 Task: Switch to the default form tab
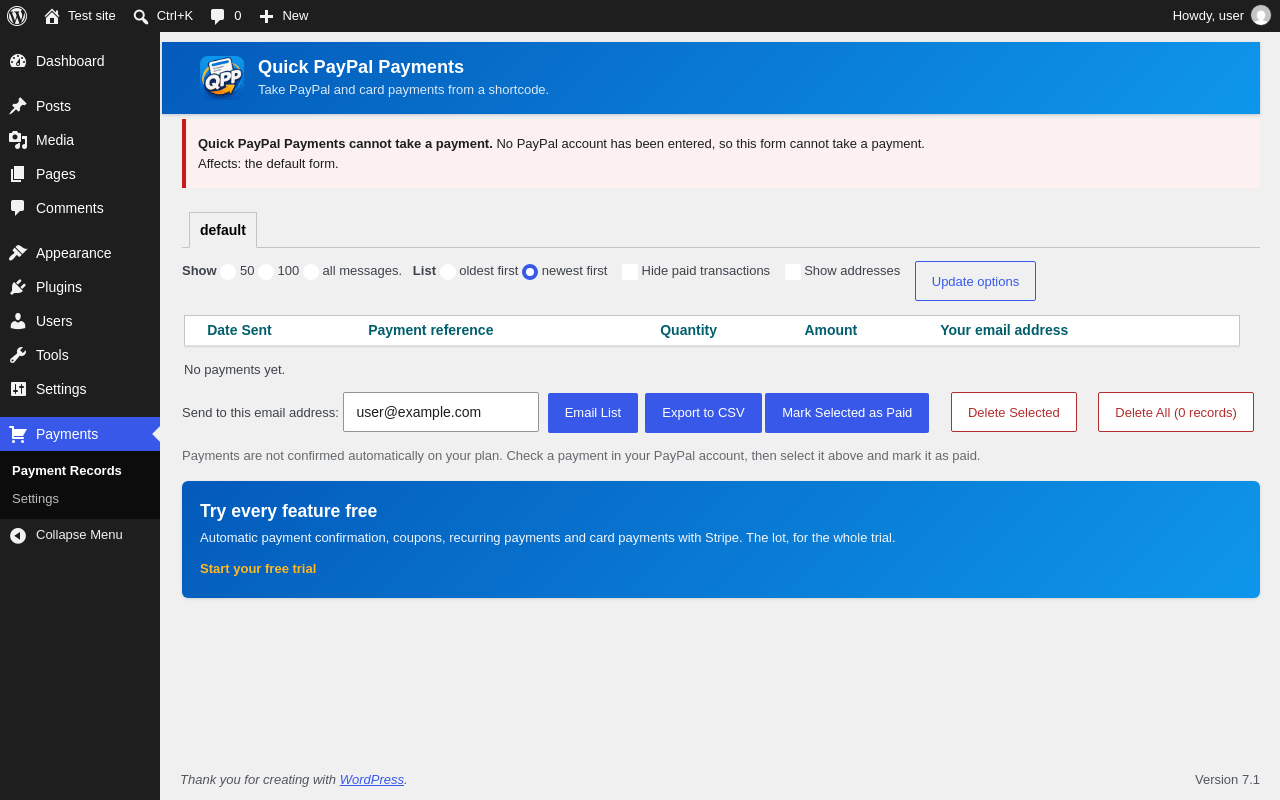(223, 230)
